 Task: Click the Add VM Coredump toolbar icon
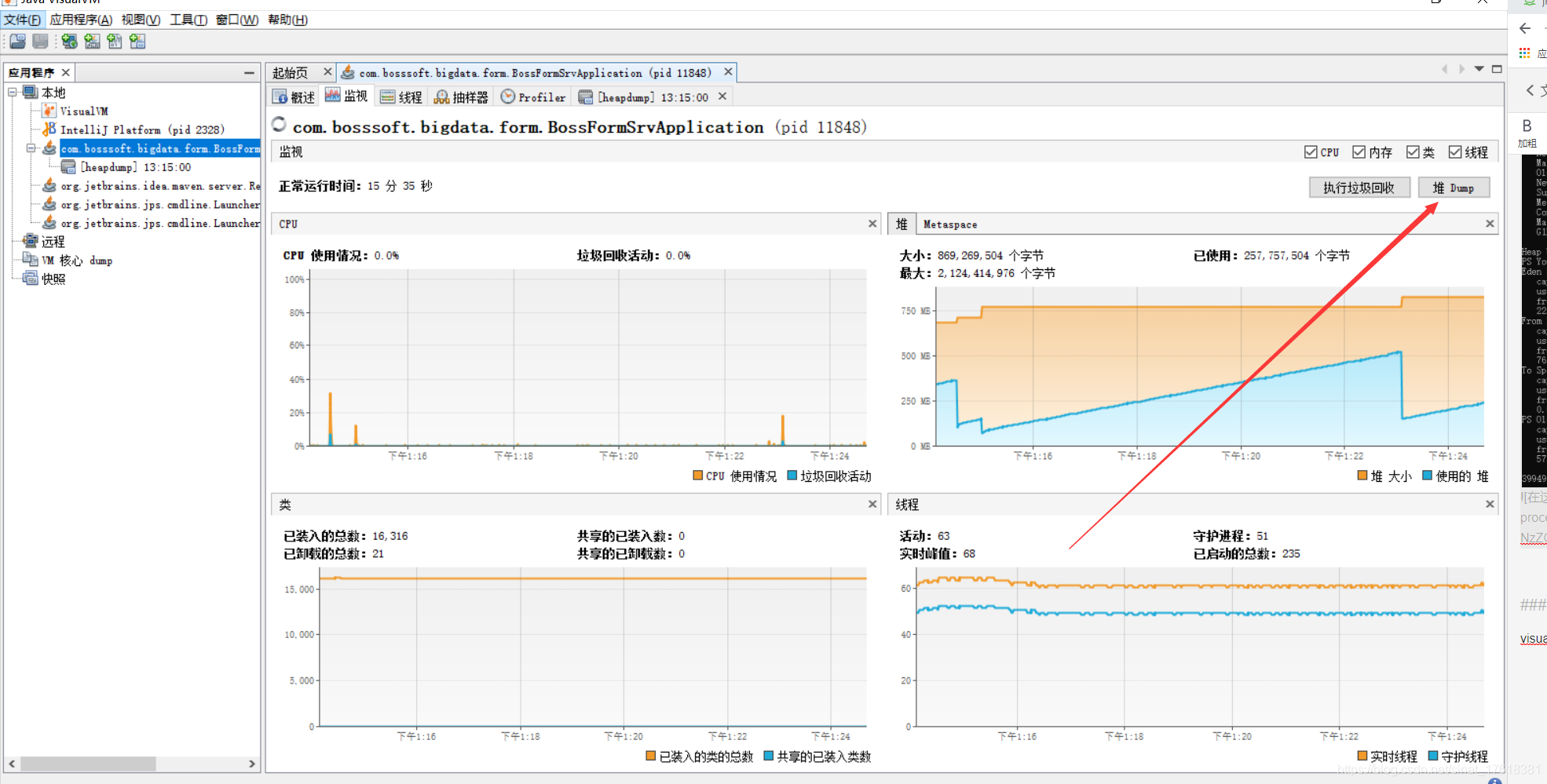point(115,41)
